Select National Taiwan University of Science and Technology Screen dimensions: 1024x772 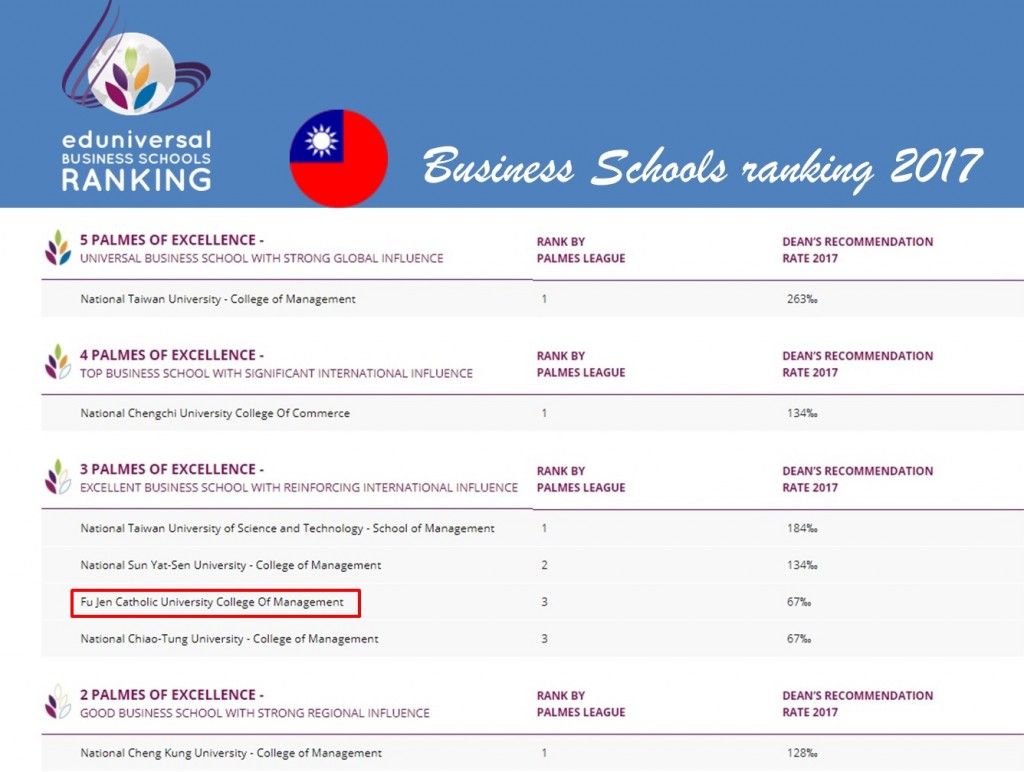click(x=287, y=528)
